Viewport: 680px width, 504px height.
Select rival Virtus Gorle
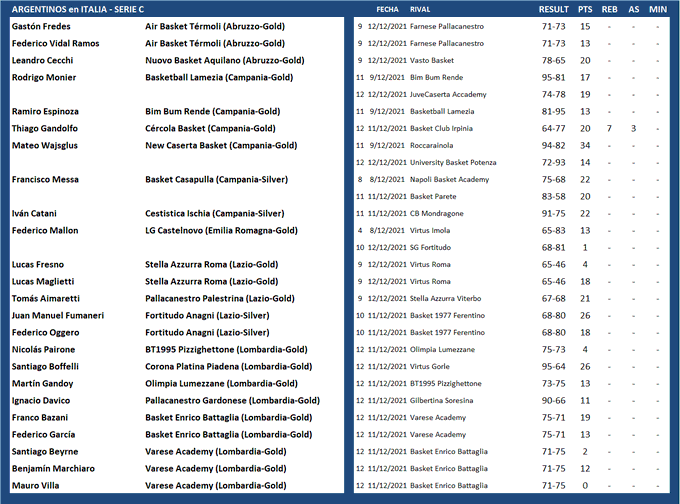tap(430, 367)
